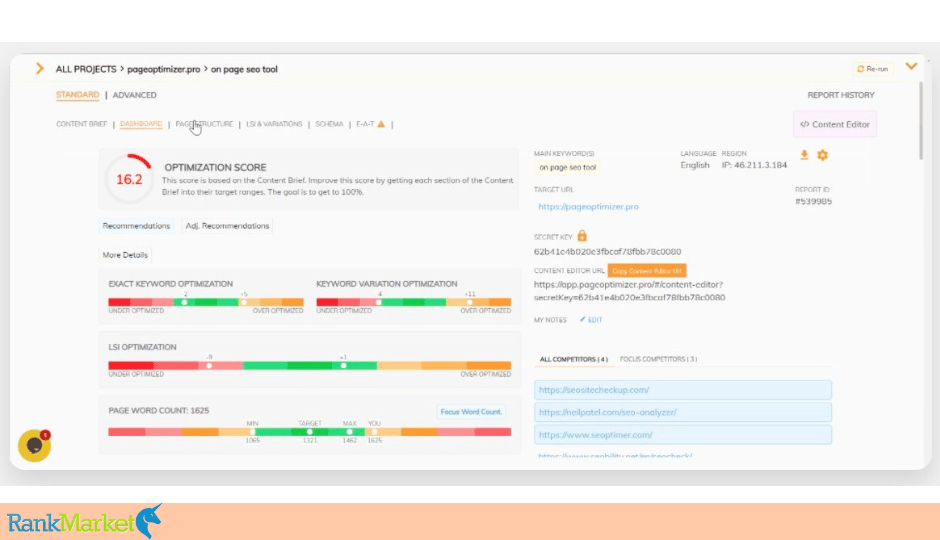Click the Keyword Variation Optimization bar
This screenshot has height=540, width=940.
point(414,302)
